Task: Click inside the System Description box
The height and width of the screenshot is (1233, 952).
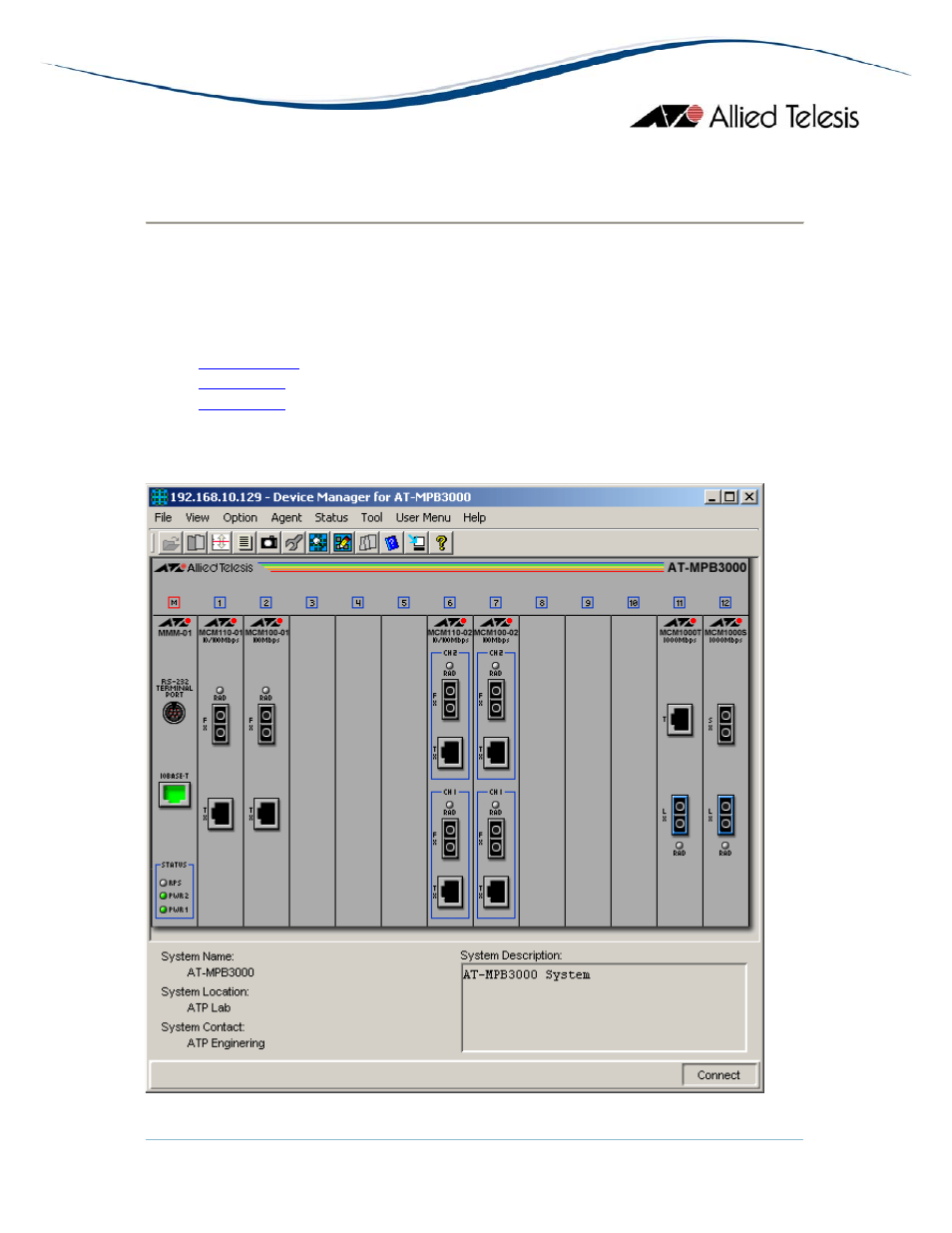Action: (x=604, y=1007)
